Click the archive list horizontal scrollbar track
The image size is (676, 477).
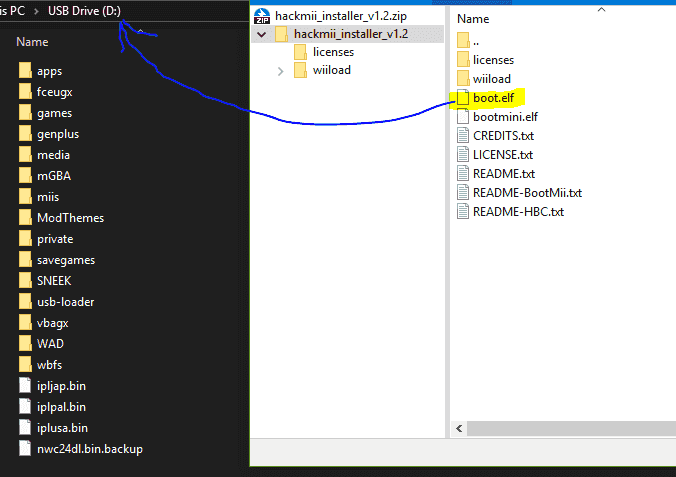coord(571,428)
